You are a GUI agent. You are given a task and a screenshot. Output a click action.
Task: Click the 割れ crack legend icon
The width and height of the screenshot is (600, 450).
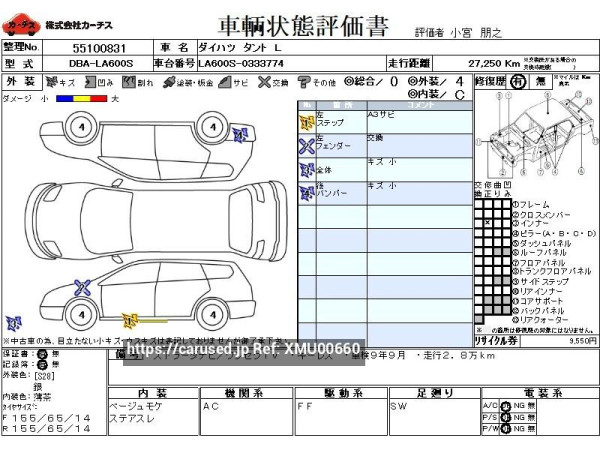pyautogui.click(x=129, y=82)
